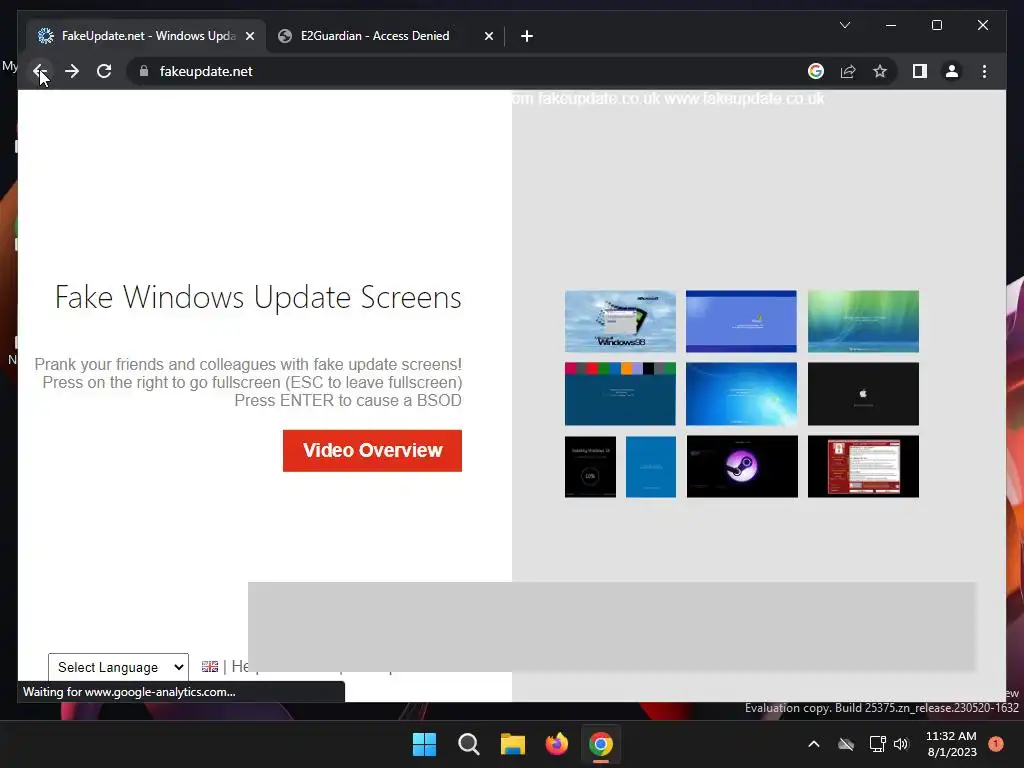The height and width of the screenshot is (768, 1024).
Task: Open the clock showing 11:32 AM
Action: pos(952,744)
